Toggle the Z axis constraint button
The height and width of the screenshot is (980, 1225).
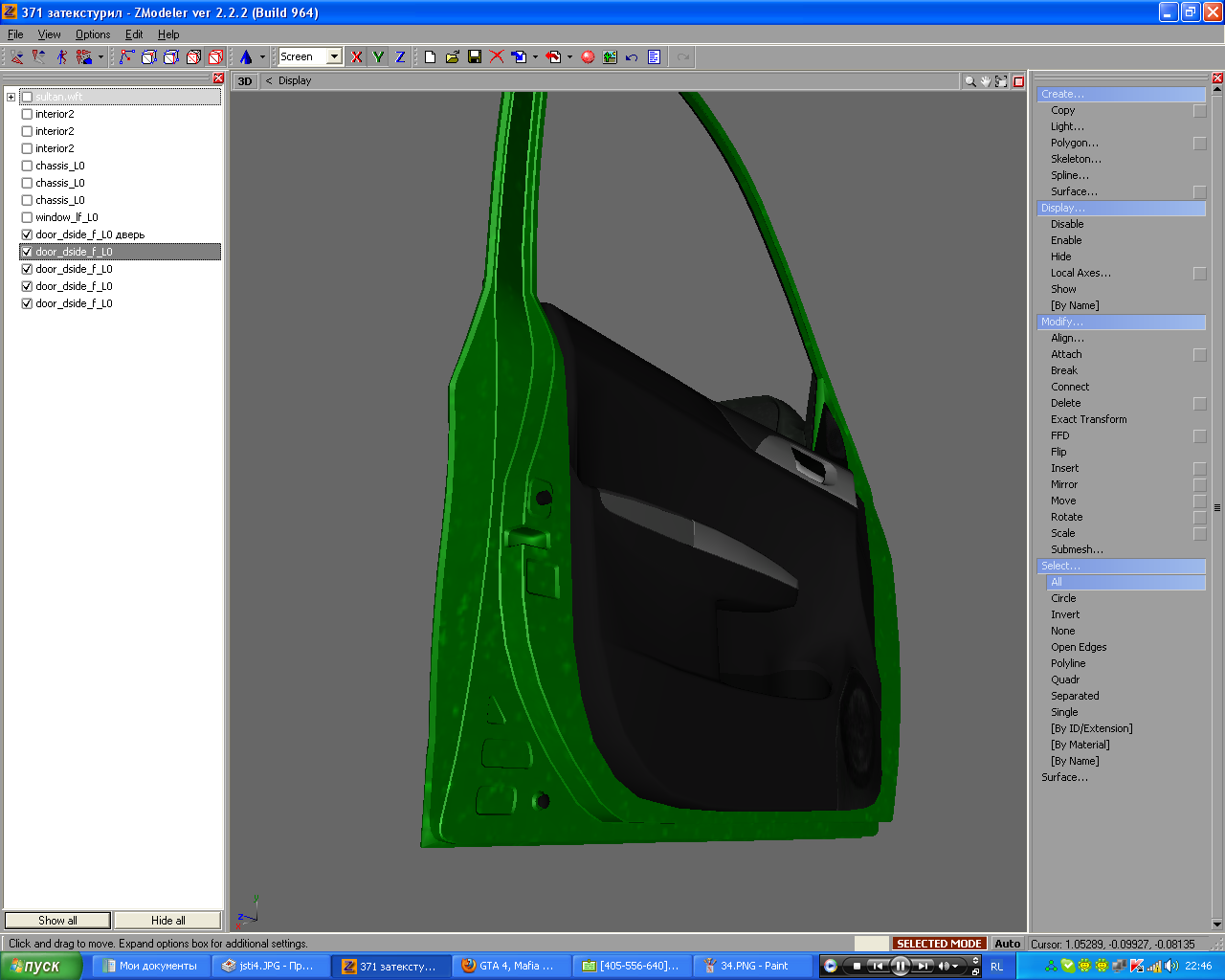pyautogui.click(x=400, y=57)
